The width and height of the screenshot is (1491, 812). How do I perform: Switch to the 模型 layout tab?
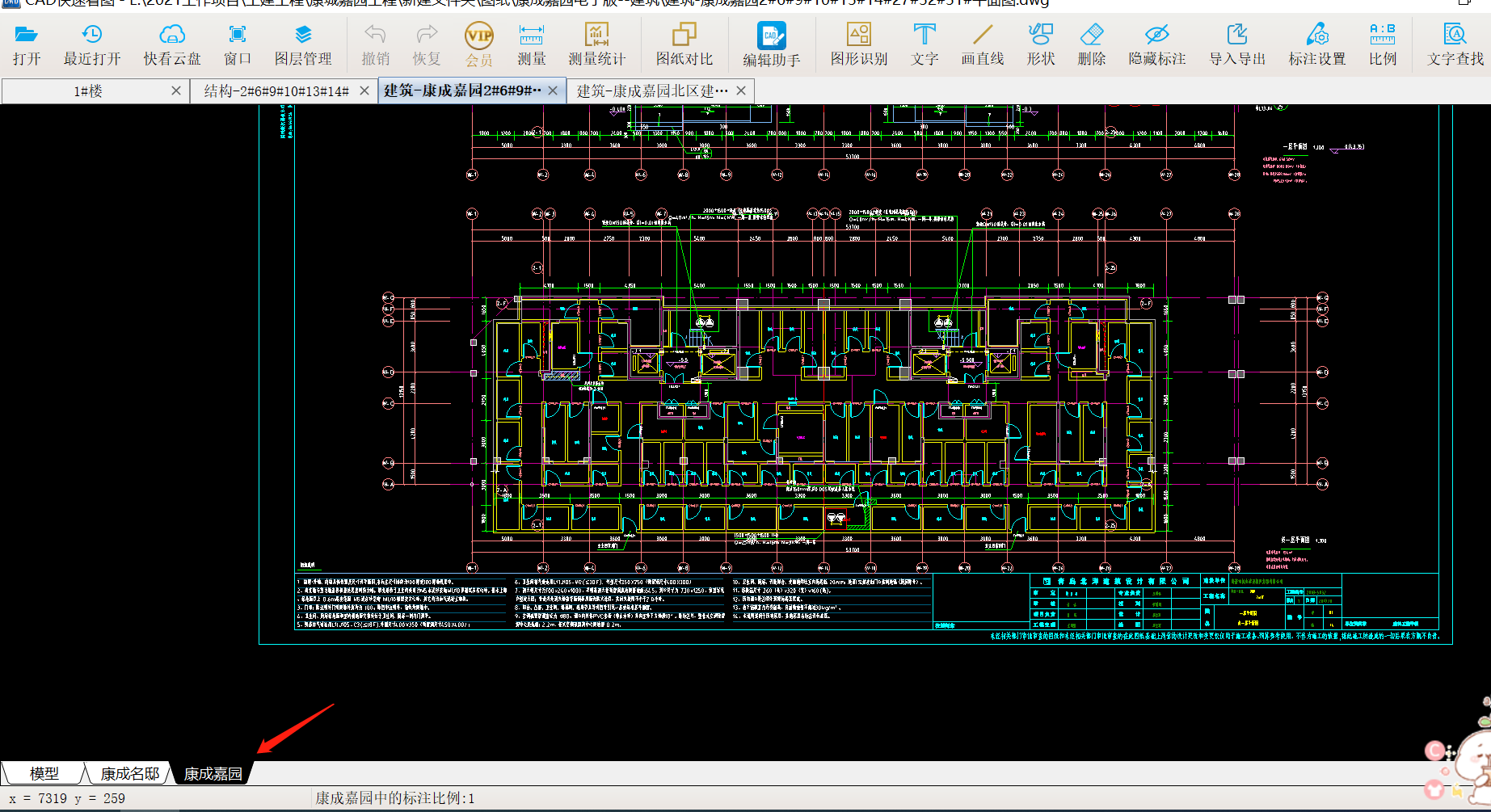click(44, 773)
